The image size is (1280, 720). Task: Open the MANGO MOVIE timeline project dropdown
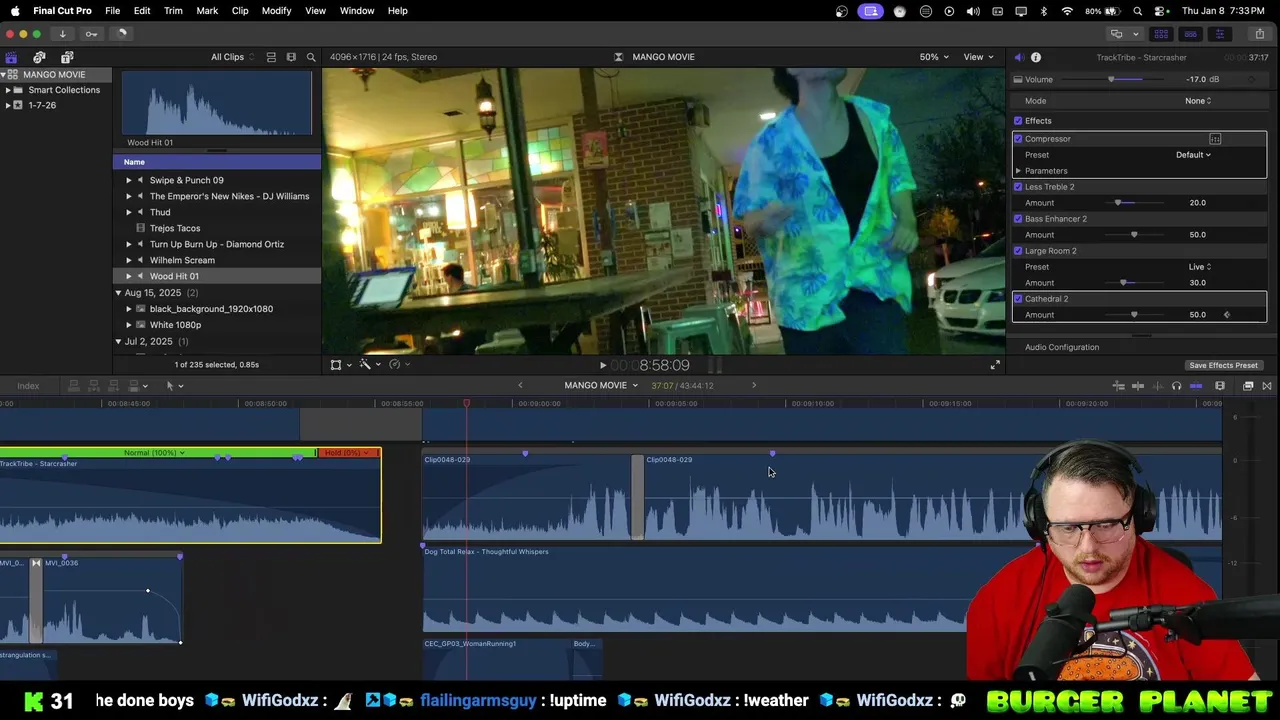pyautogui.click(x=601, y=386)
